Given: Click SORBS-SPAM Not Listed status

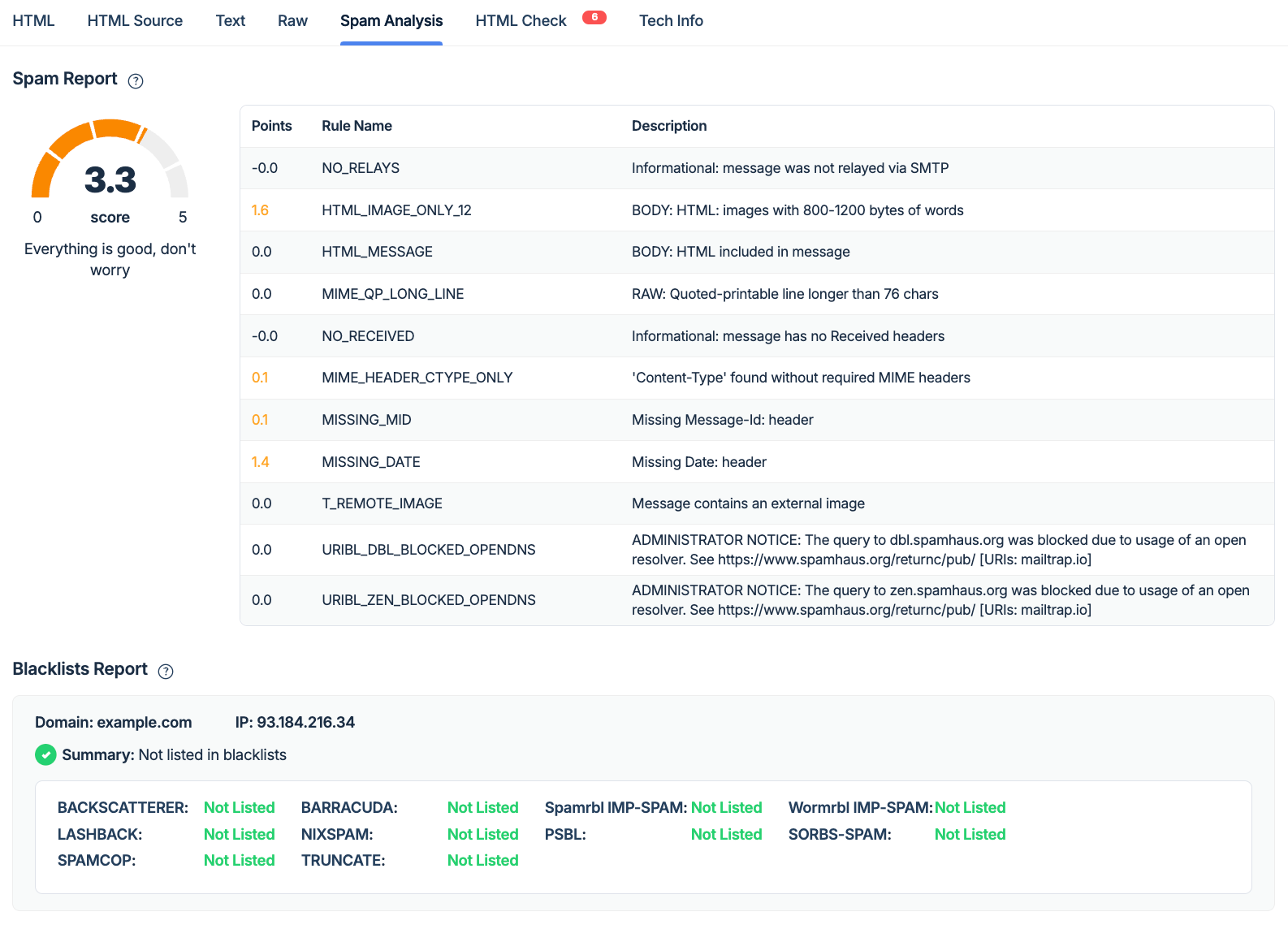Looking at the screenshot, I should (970, 835).
